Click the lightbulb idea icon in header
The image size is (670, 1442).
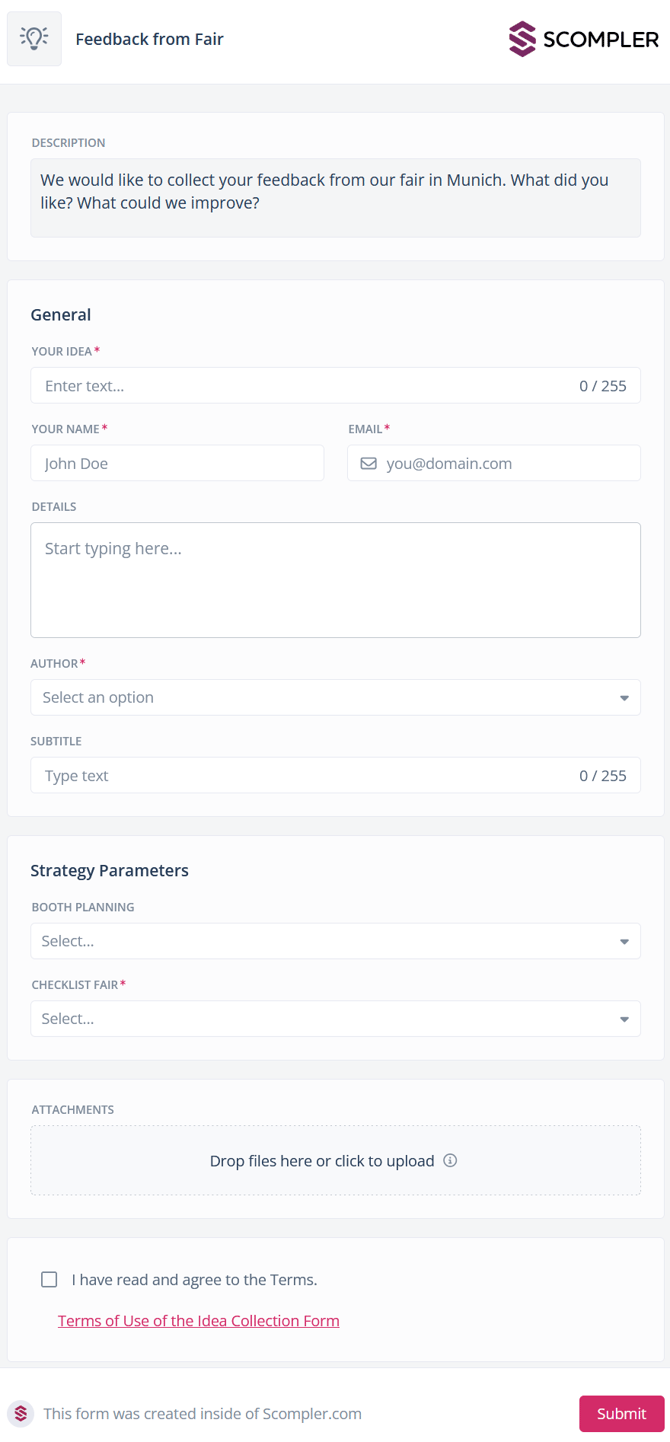tap(34, 39)
